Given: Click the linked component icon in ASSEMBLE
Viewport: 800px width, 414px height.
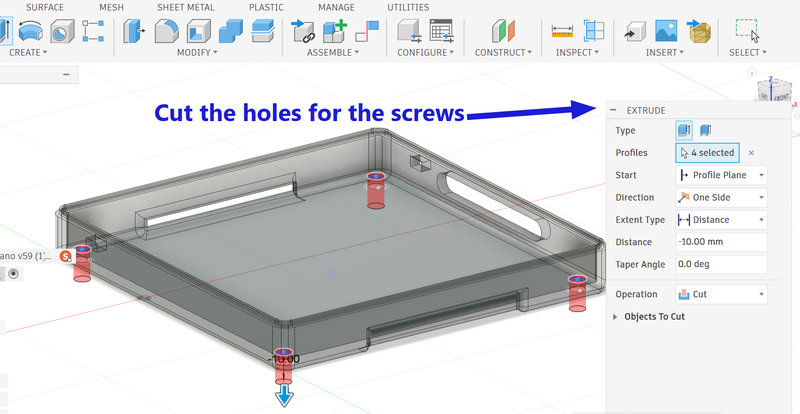Looking at the screenshot, I should [x=303, y=31].
